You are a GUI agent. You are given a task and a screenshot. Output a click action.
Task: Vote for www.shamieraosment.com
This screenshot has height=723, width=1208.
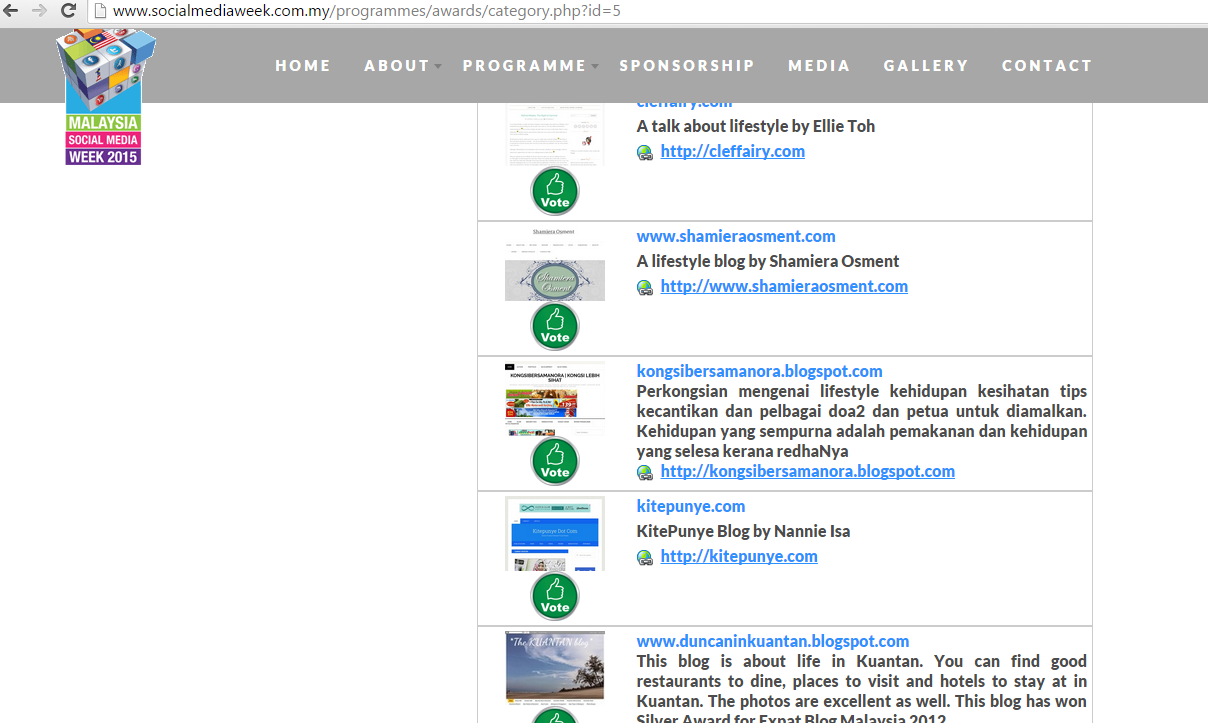tap(555, 326)
